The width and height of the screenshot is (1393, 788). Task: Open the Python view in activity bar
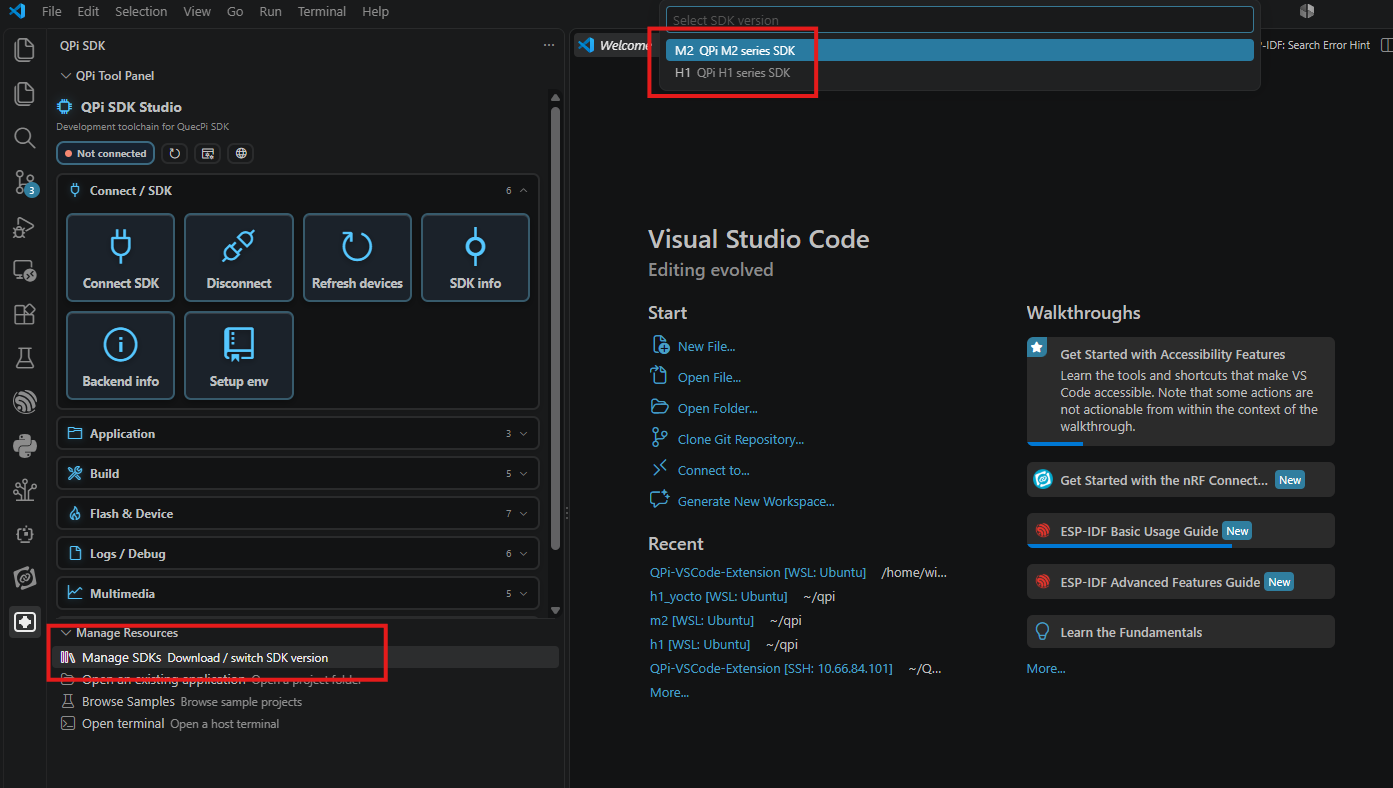[x=24, y=446]
